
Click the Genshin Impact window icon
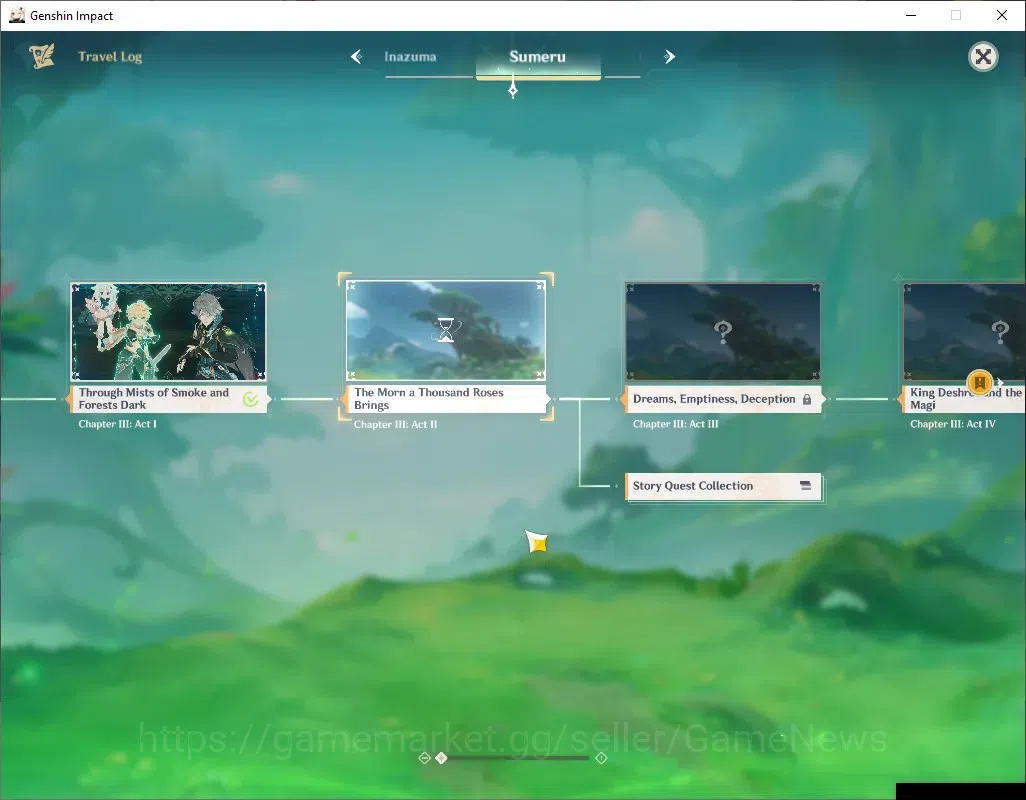coord(16,15)
